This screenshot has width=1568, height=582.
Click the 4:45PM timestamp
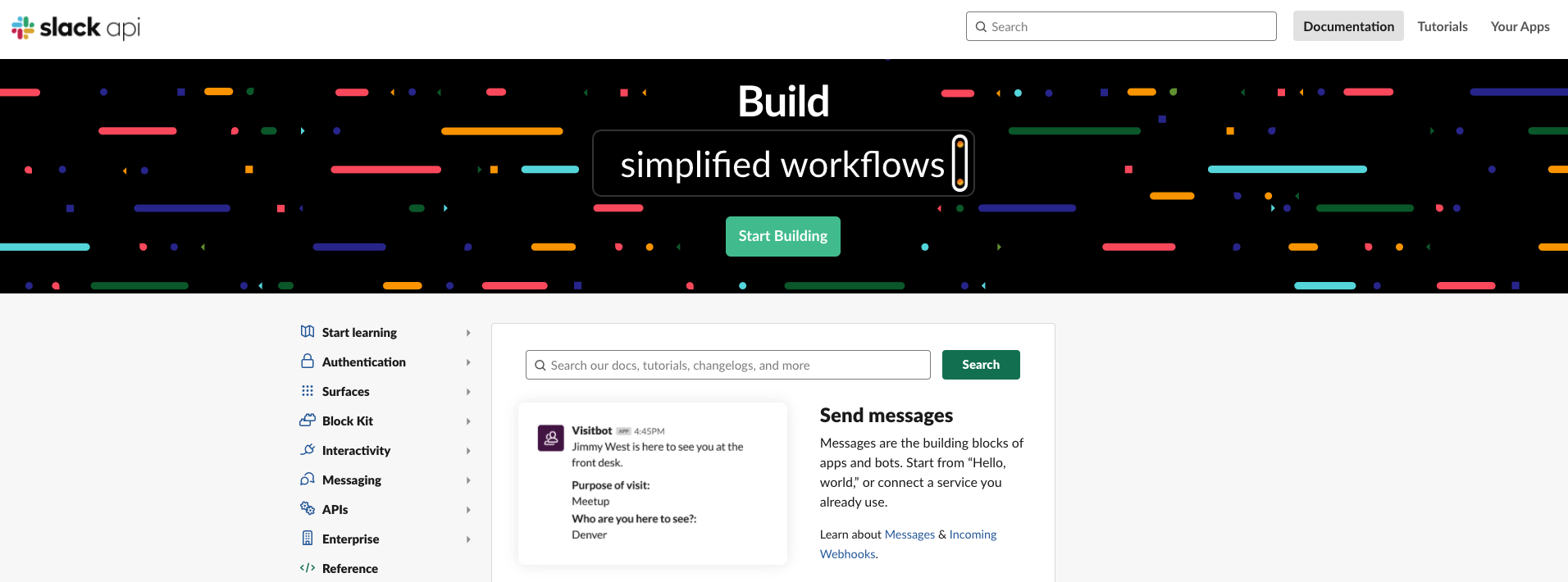(x=650, y=431)
